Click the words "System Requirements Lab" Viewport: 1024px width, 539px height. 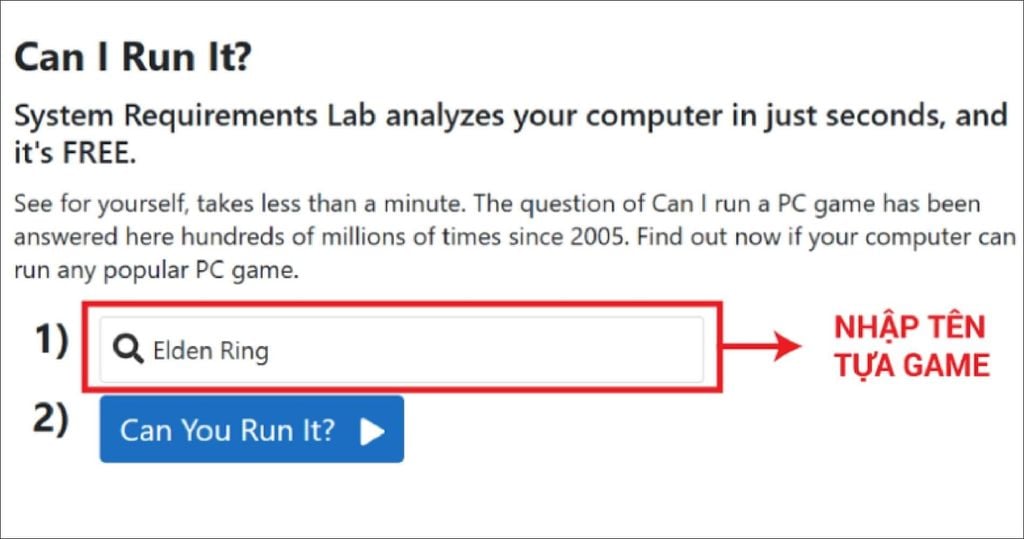tap(195, 116)
